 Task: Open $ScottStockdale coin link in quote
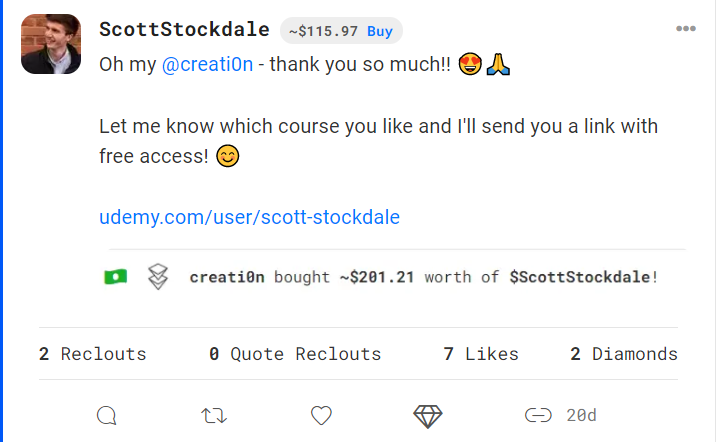579,277
